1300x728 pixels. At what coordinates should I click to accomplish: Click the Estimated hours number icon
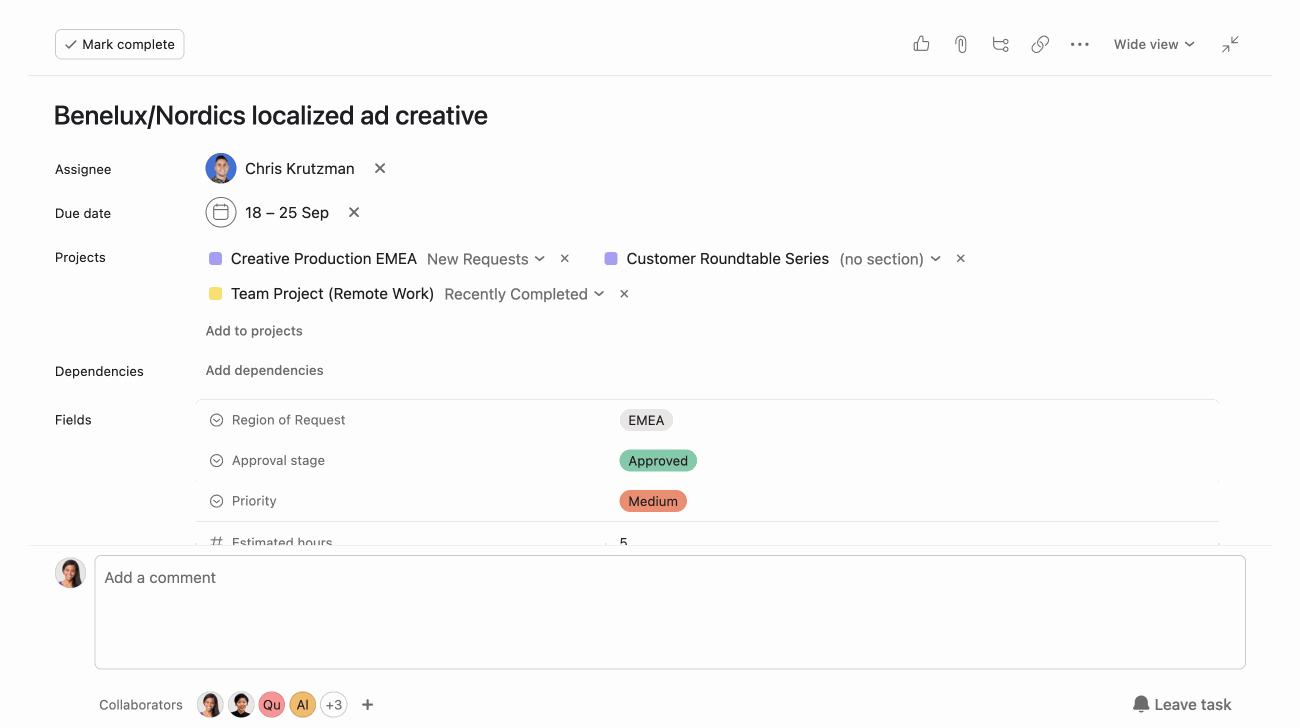pyautogui.click(x=216, y=541)
